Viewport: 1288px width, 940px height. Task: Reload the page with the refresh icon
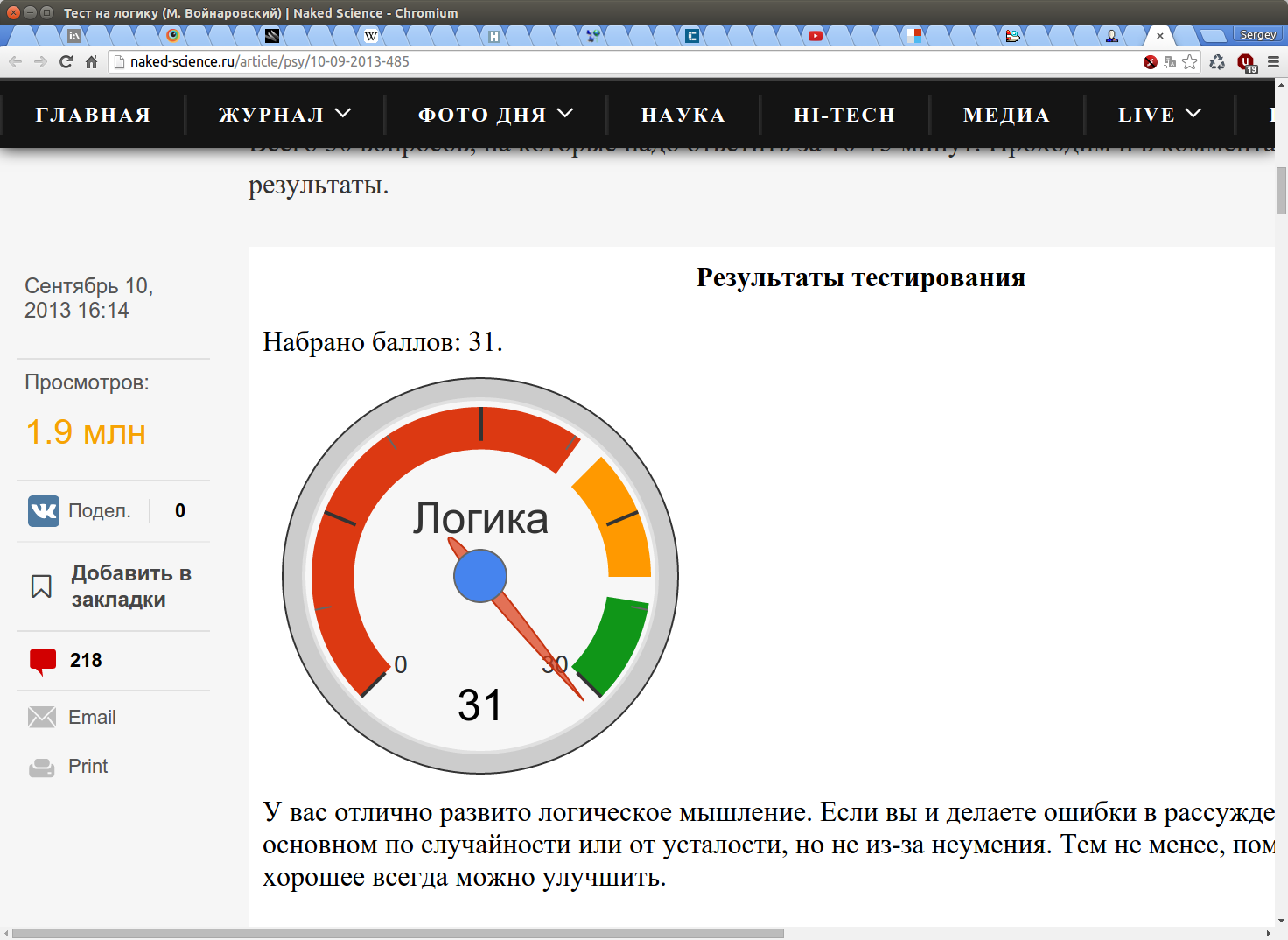click(x=66, y=61)
